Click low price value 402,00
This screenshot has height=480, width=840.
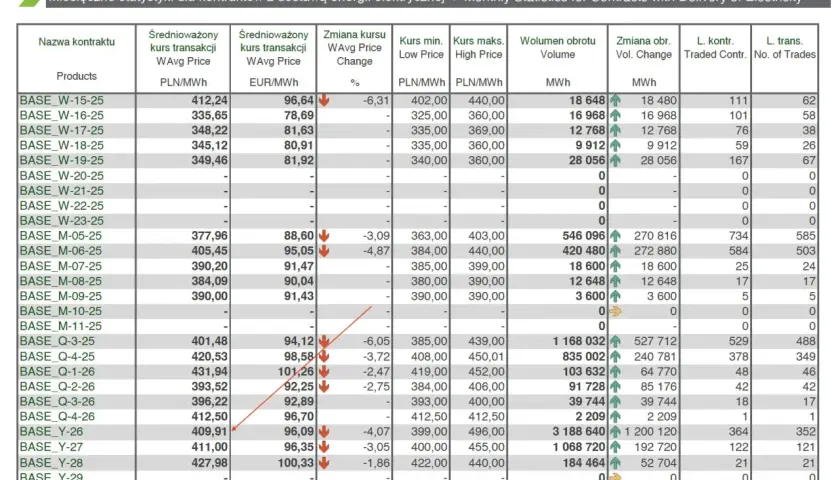point(429,100)
